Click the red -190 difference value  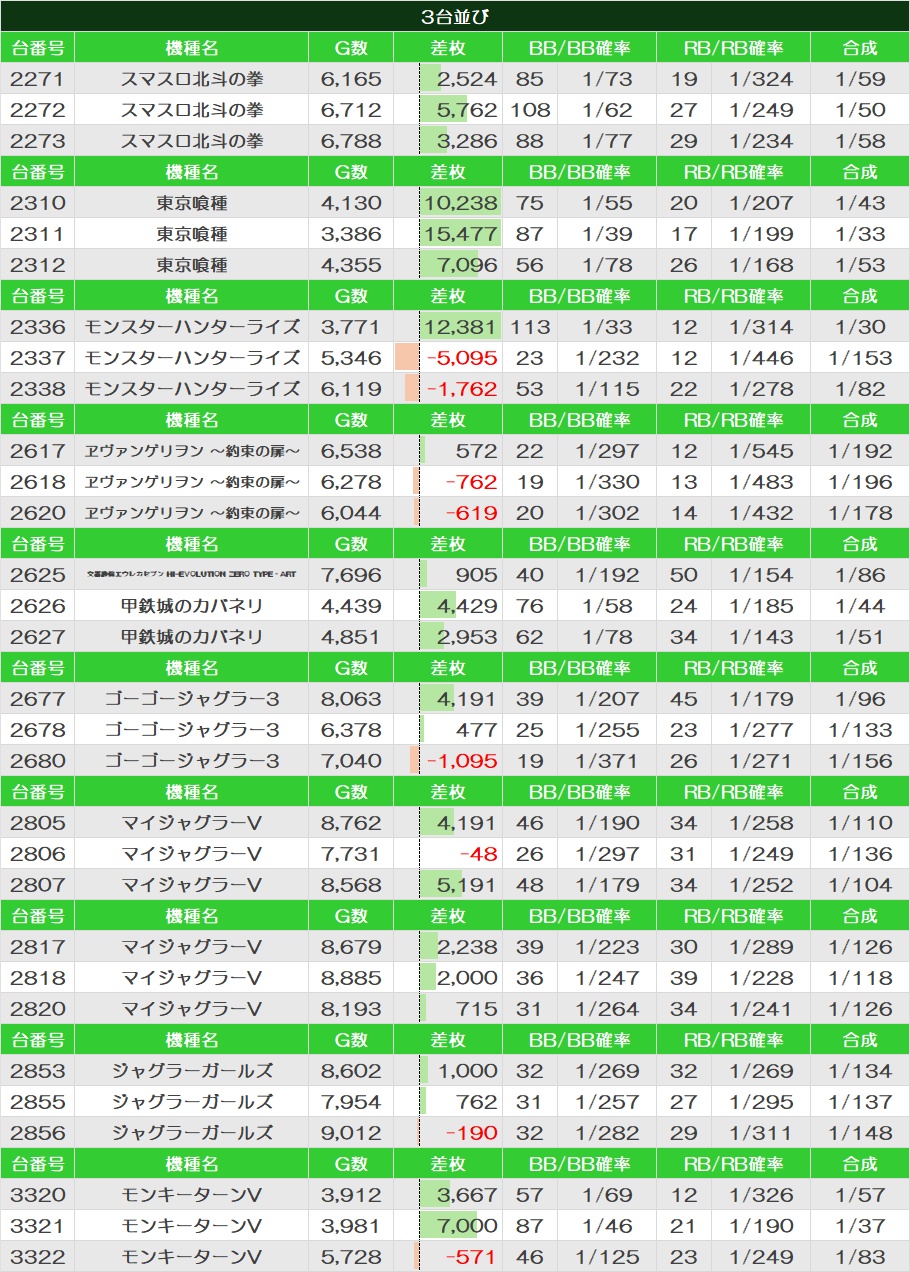[x=471, y=1133]
